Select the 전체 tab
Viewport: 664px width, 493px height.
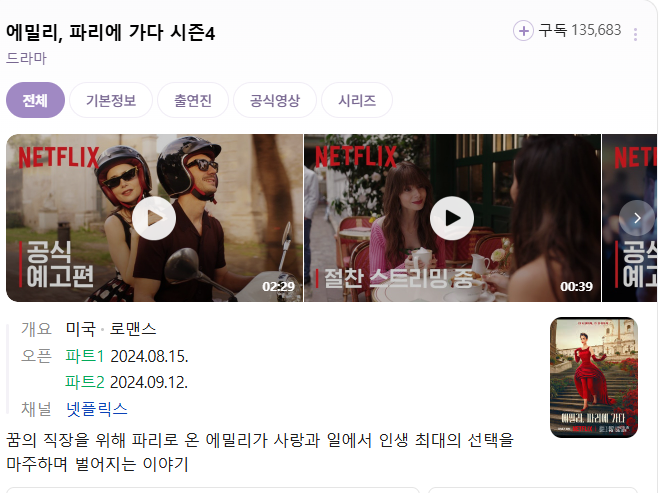click(35, 100)
